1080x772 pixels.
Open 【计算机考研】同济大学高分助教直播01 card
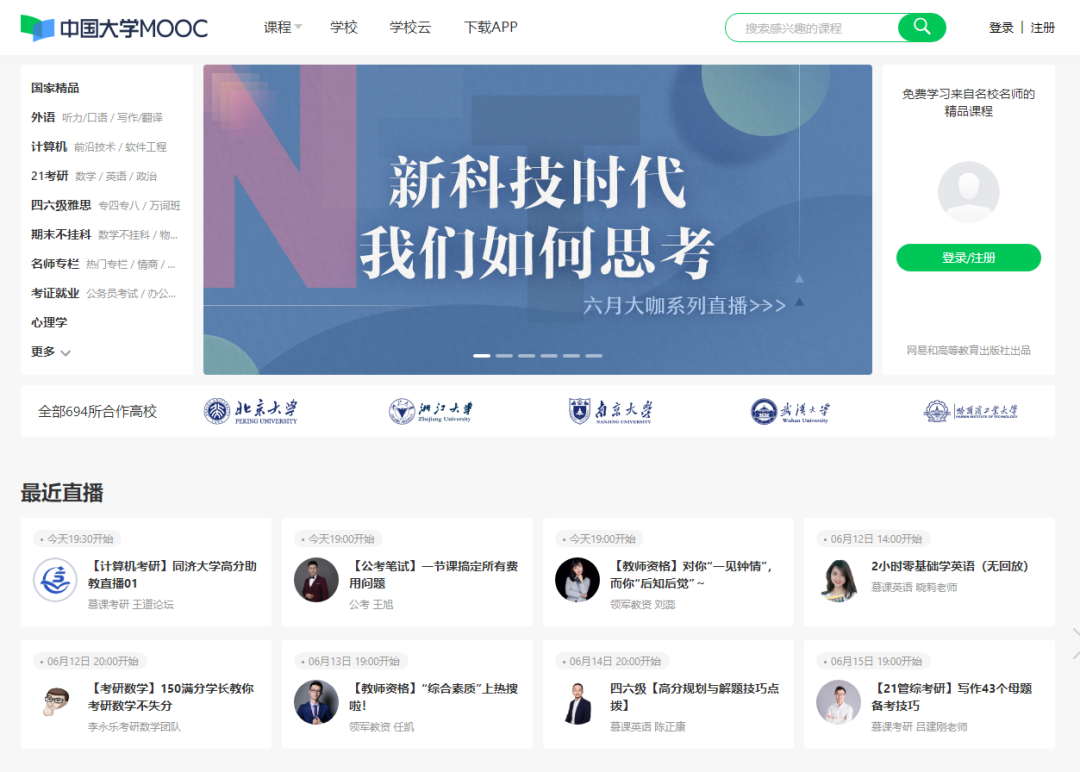tap(146, 572)
